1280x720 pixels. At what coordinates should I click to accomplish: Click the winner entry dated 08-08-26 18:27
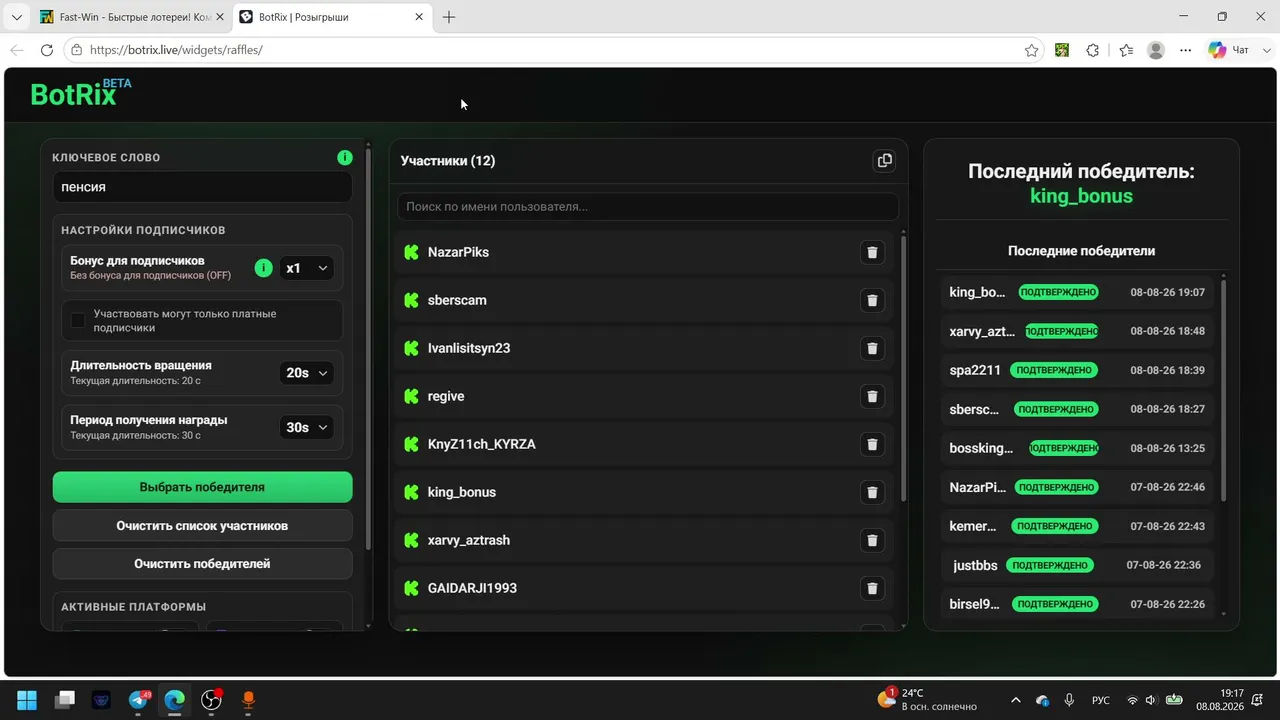[1076, 409]
